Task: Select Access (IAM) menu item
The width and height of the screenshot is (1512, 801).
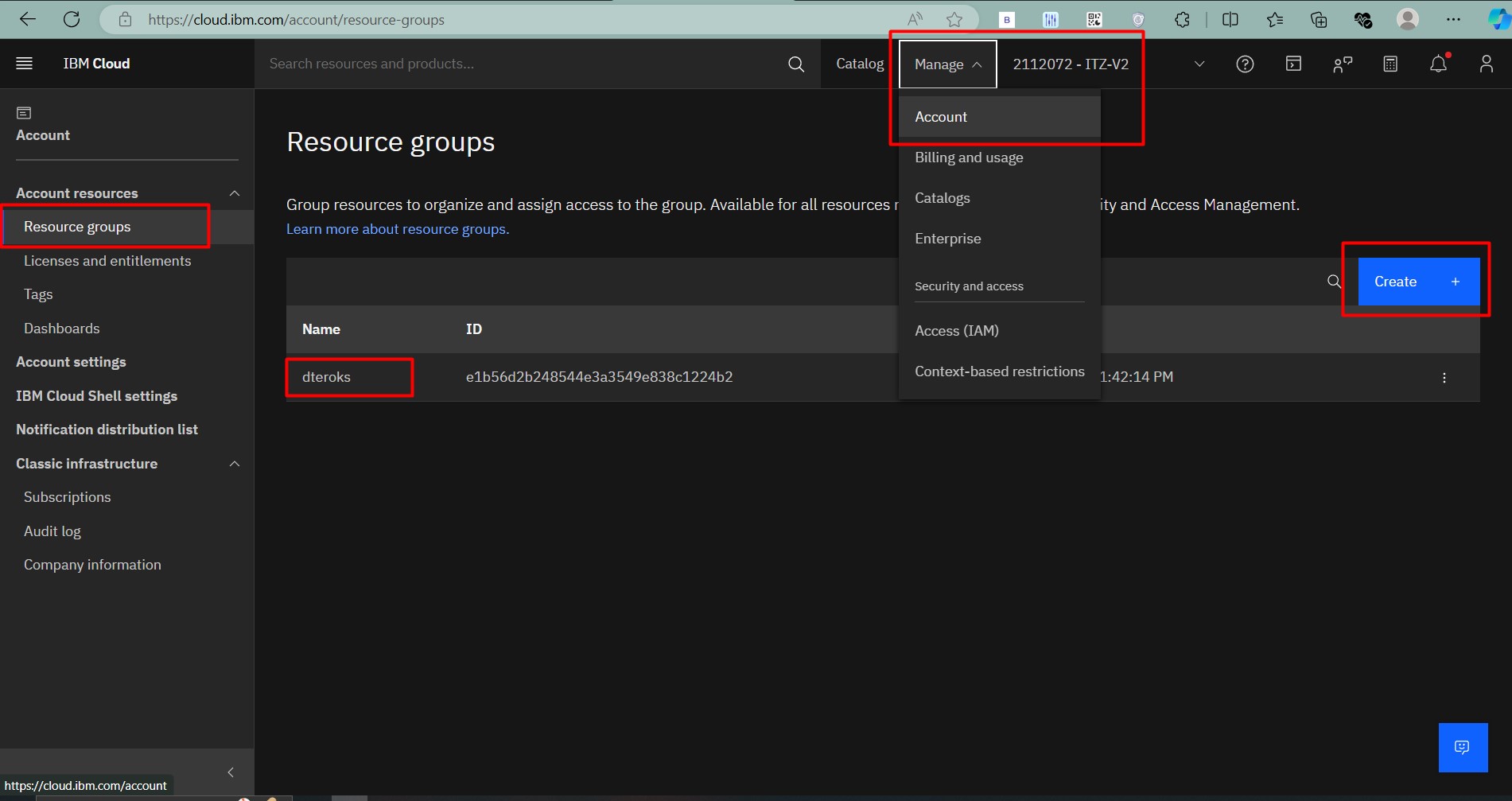Action: tap(999, 331)
